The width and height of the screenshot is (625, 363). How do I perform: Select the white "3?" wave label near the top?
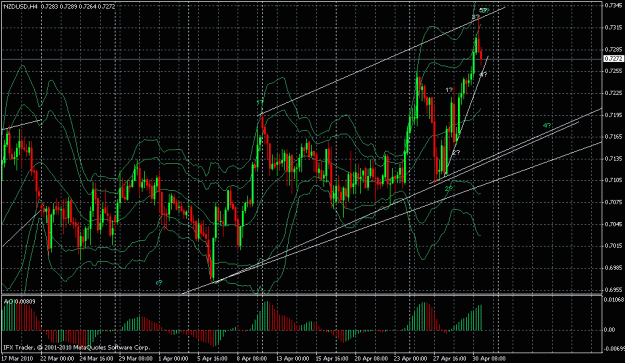pos(475,17)
